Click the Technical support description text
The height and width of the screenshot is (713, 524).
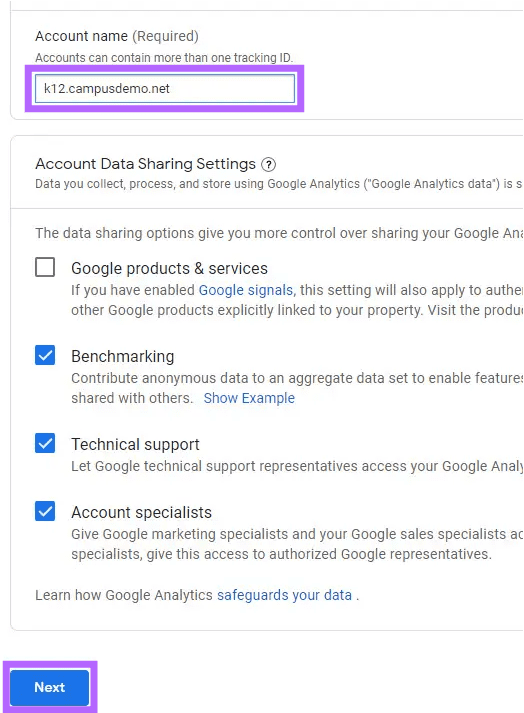[297, 466]
